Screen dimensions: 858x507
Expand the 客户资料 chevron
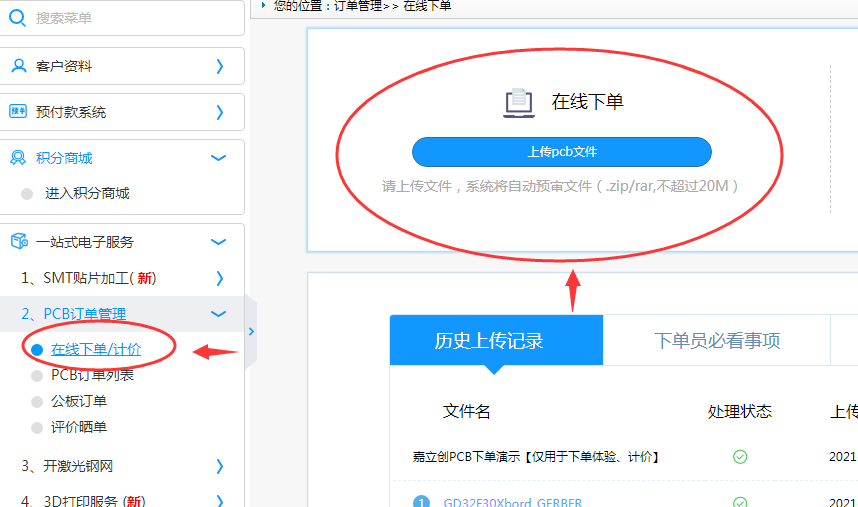[x=219, y=66]
